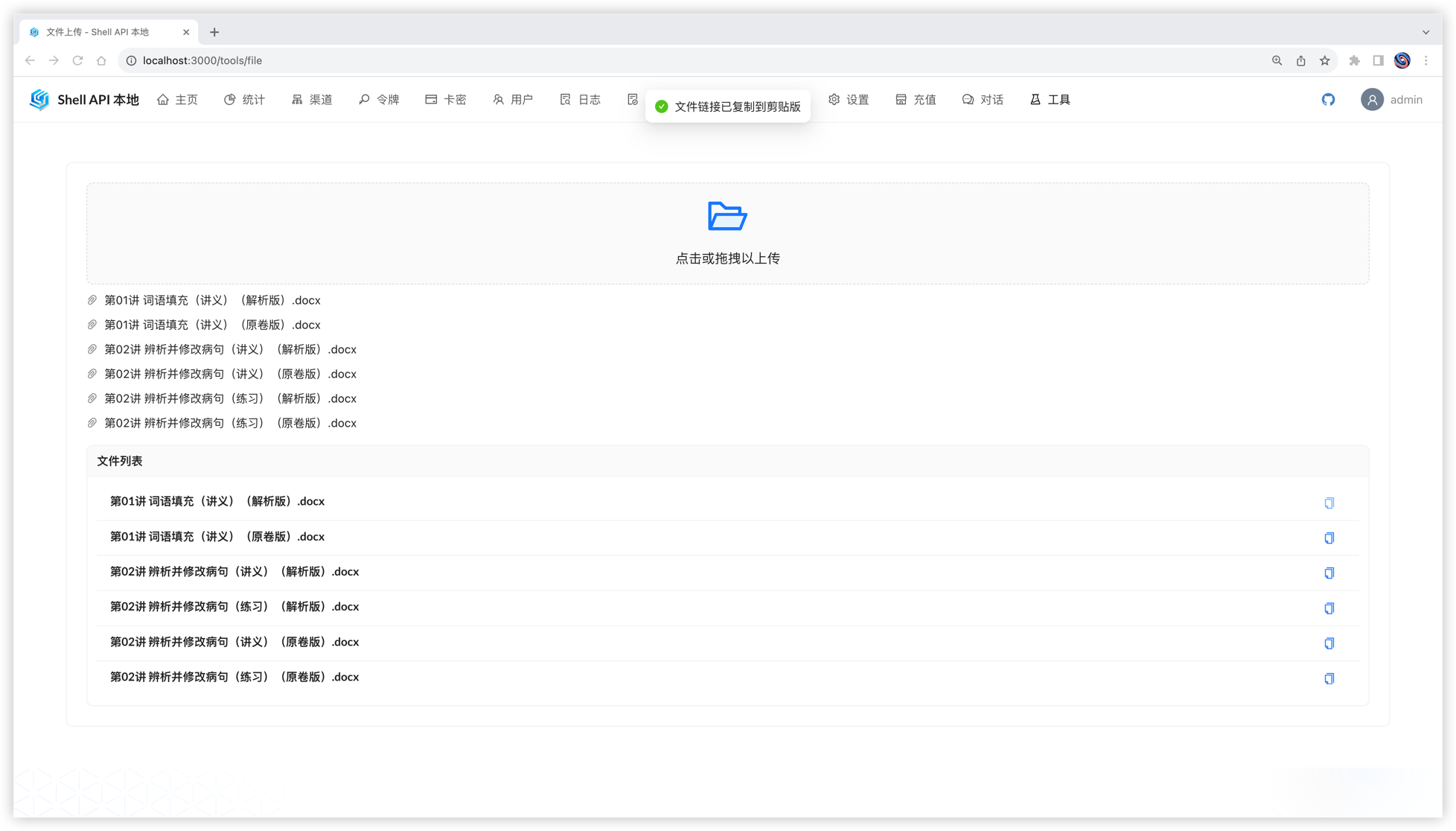Viewport: 1456px width, 831px height.
Task: Copy link for 第02讲 辨析并修改病句（练习）（原卷版）.docx
Action: coord(1329,678)
